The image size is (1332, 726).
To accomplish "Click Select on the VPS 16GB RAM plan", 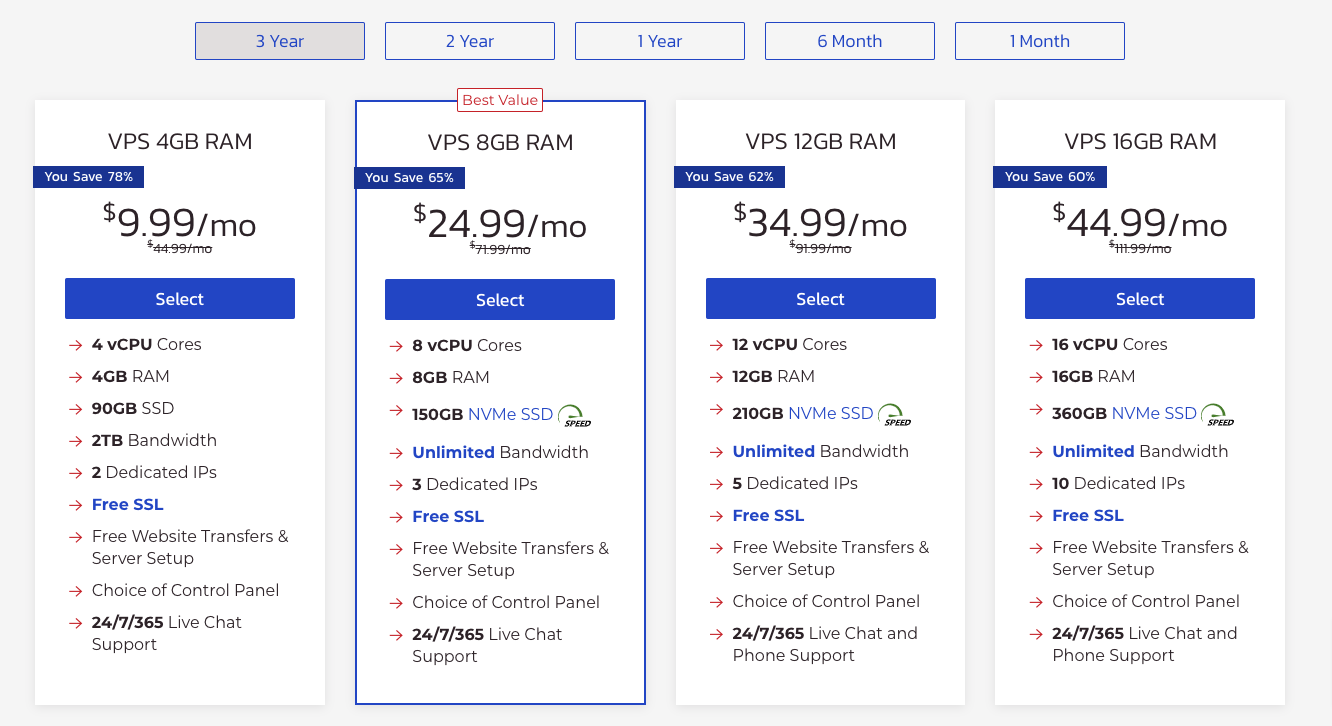I will (x=1139, y=298).
